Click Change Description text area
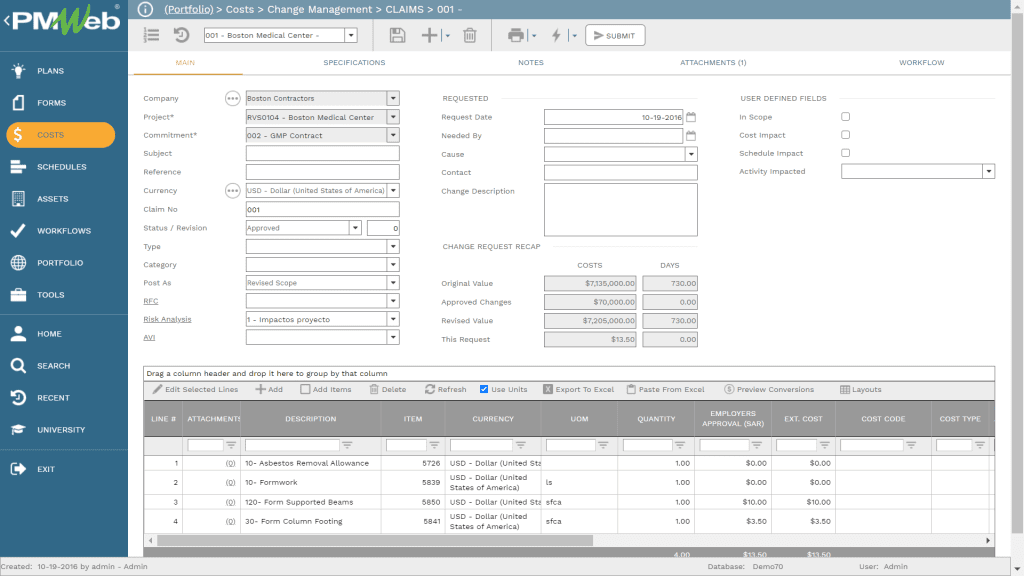1024x576 pixels. tap(620, 210)
